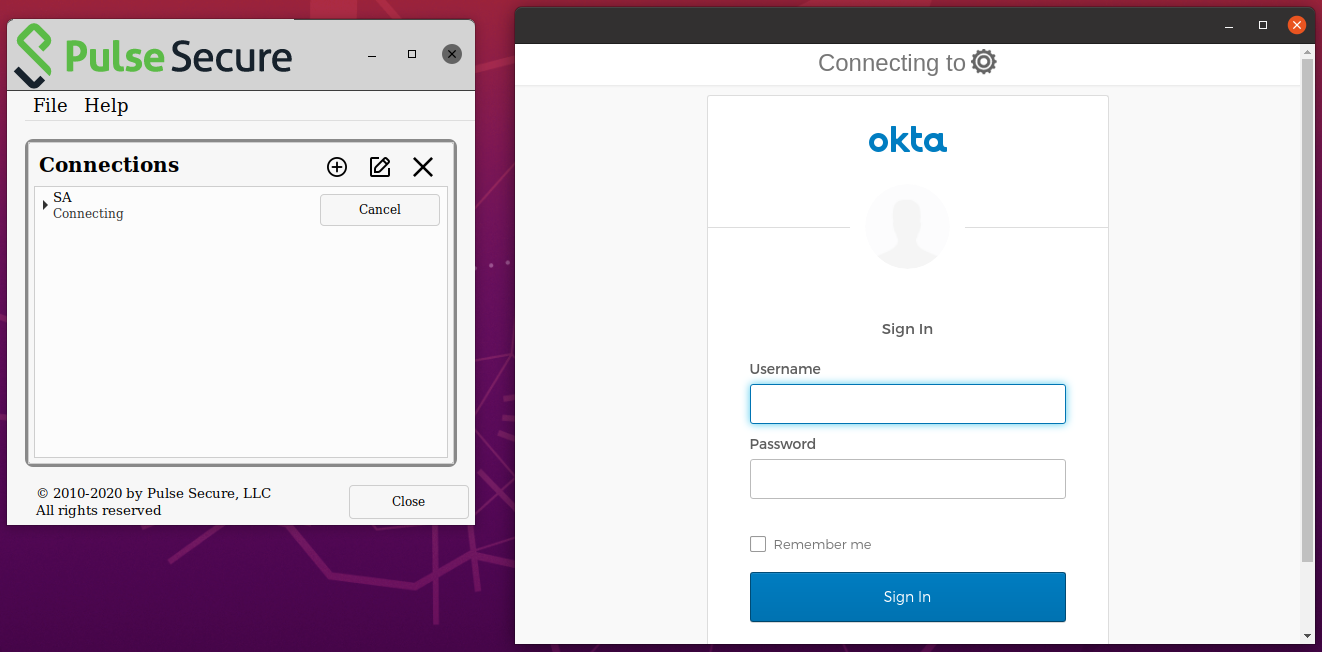Click the okta logo
This screenshot has height=652, width=1322.
[x=907, y=139]
